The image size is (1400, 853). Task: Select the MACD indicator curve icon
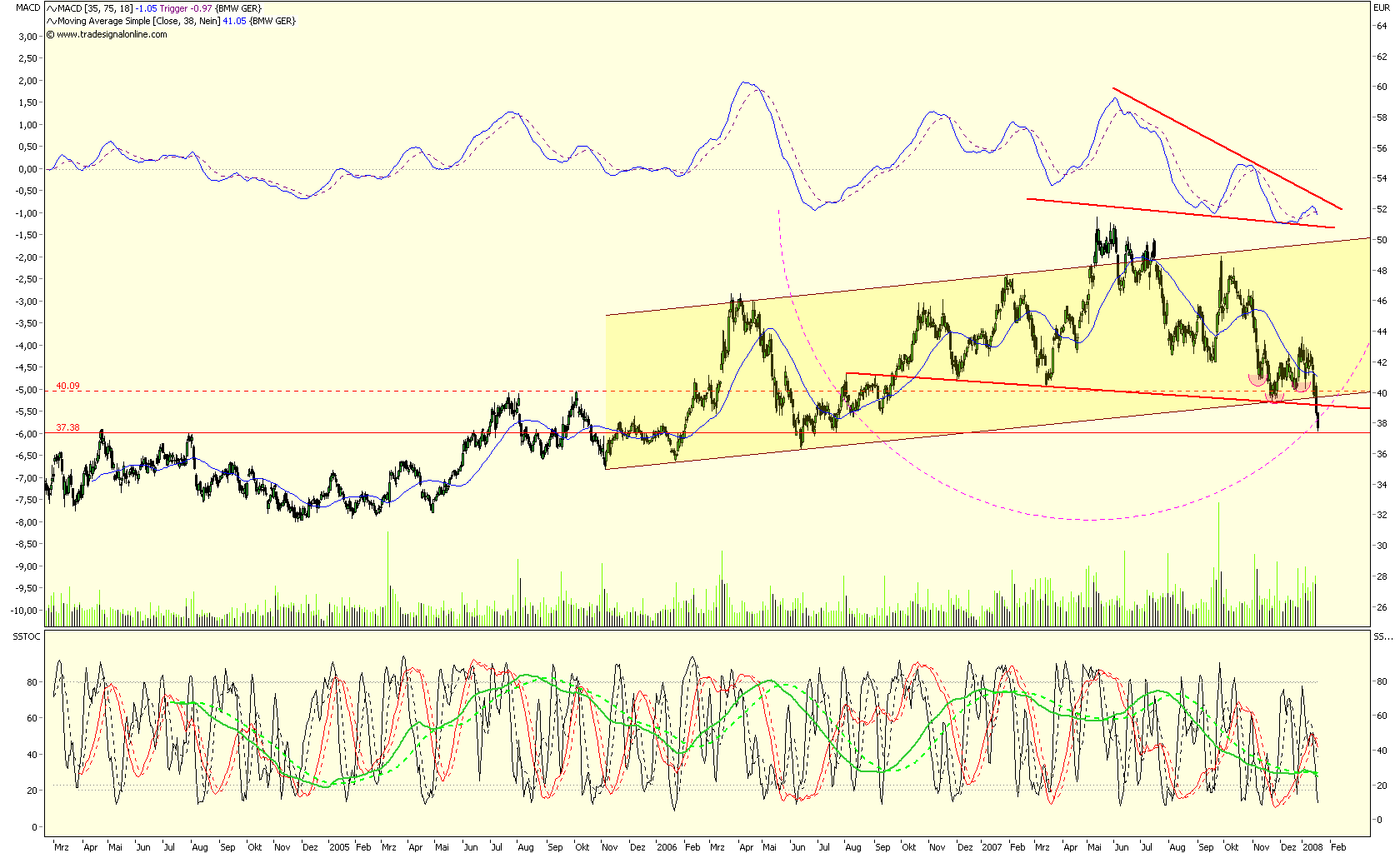coord(52,7)
